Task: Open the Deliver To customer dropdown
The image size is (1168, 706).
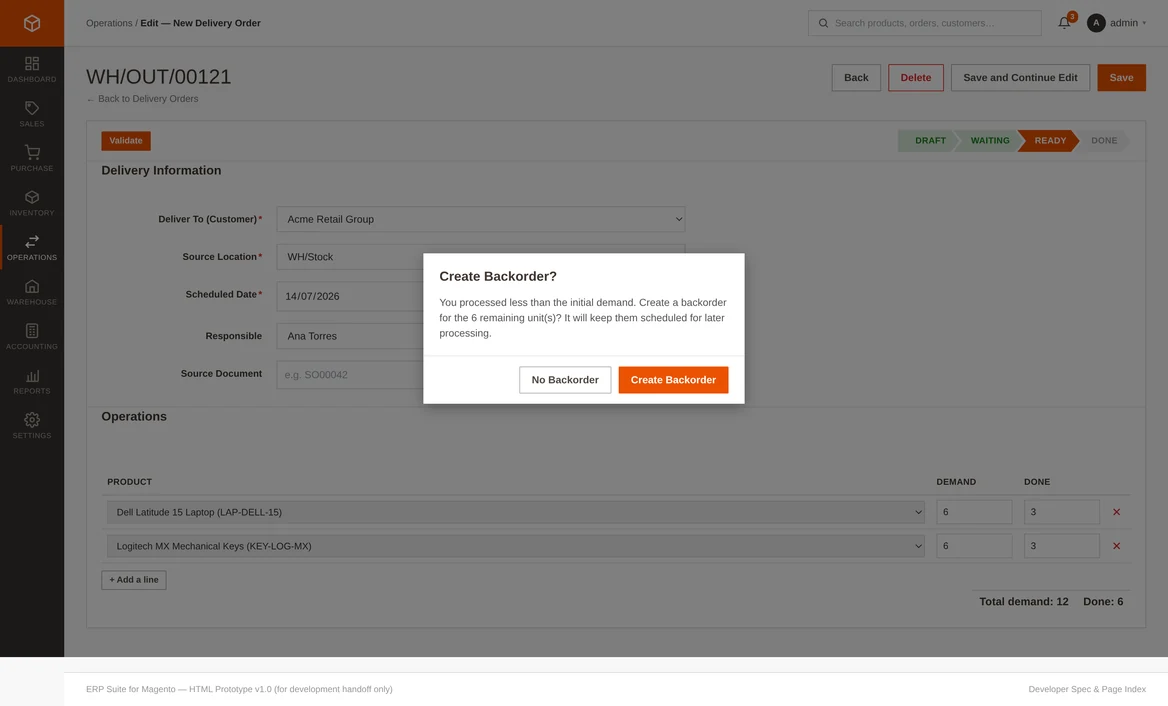Action: pos(480,219)
